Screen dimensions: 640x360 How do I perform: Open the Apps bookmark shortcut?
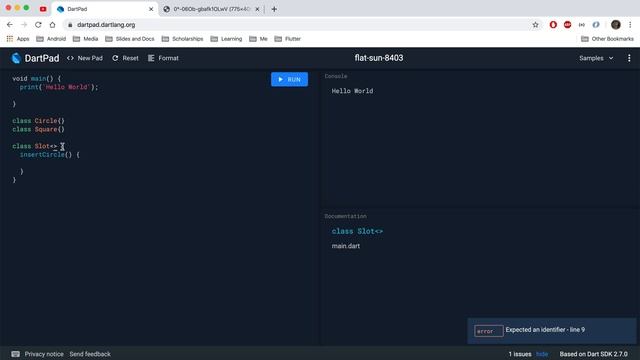tap(18, 39)
